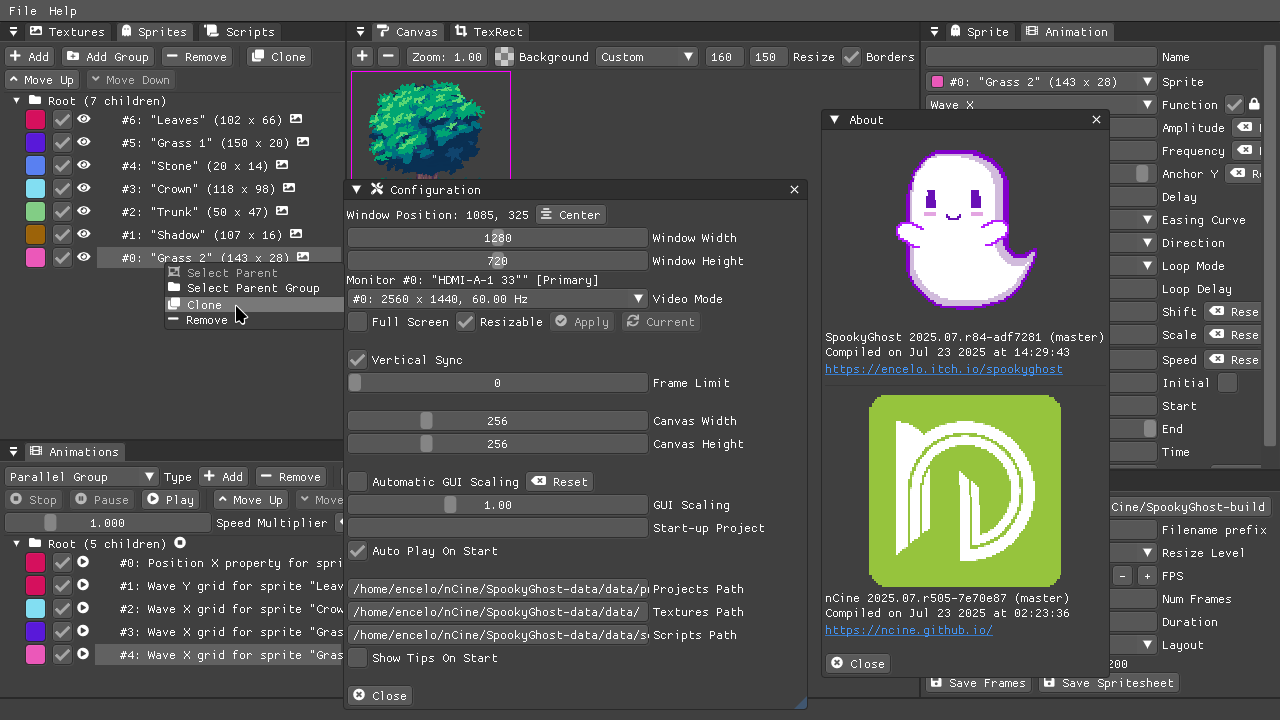Click the minus zoom-out icon in Canvas
Image resolution: width=1280 pixels, height=720 pixels.
pos(389,57)
